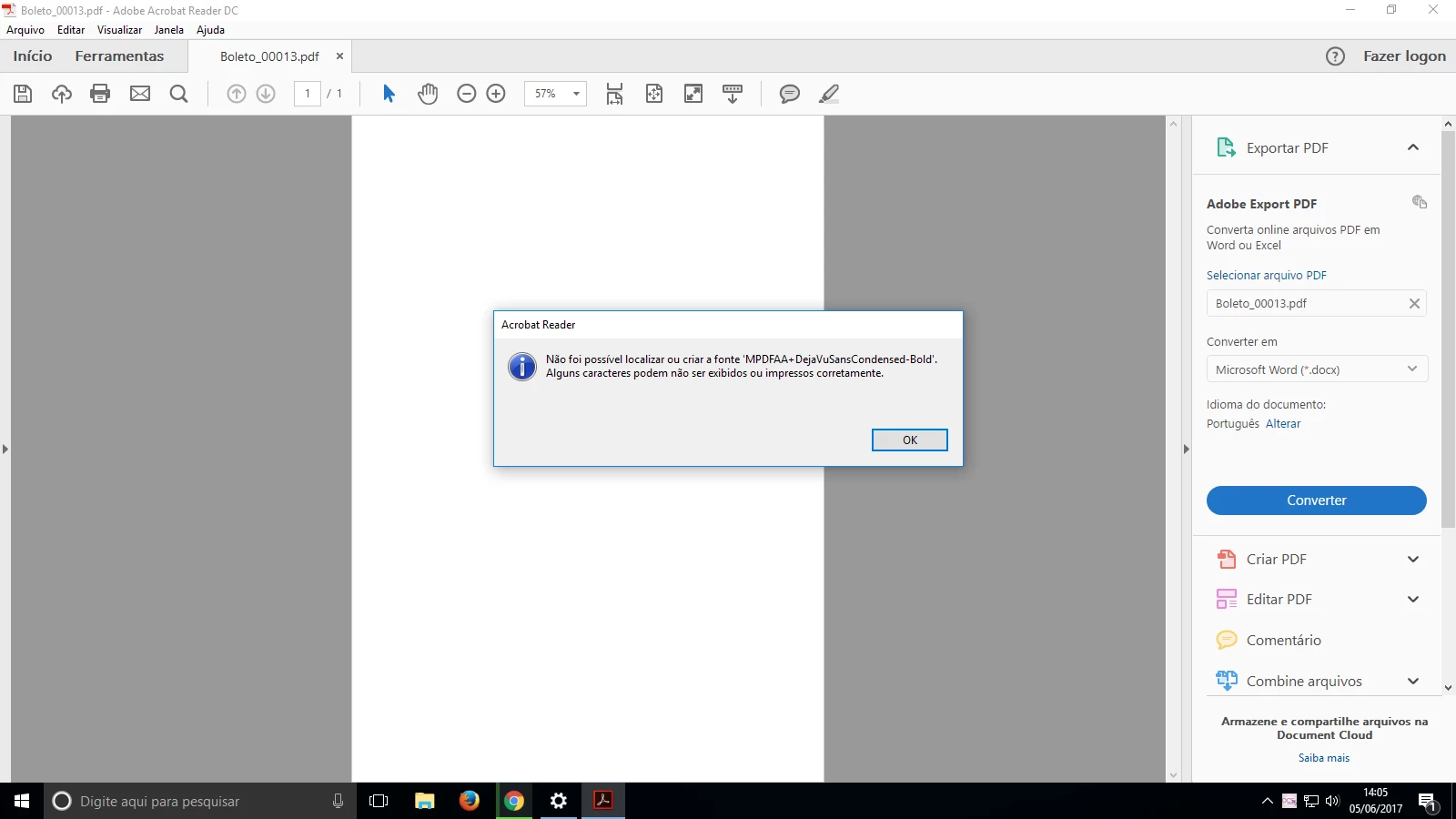The height and width of the screenshot is (819, 1456).
Task: Click Fazer logon
Action: [x=1404, y=56]
